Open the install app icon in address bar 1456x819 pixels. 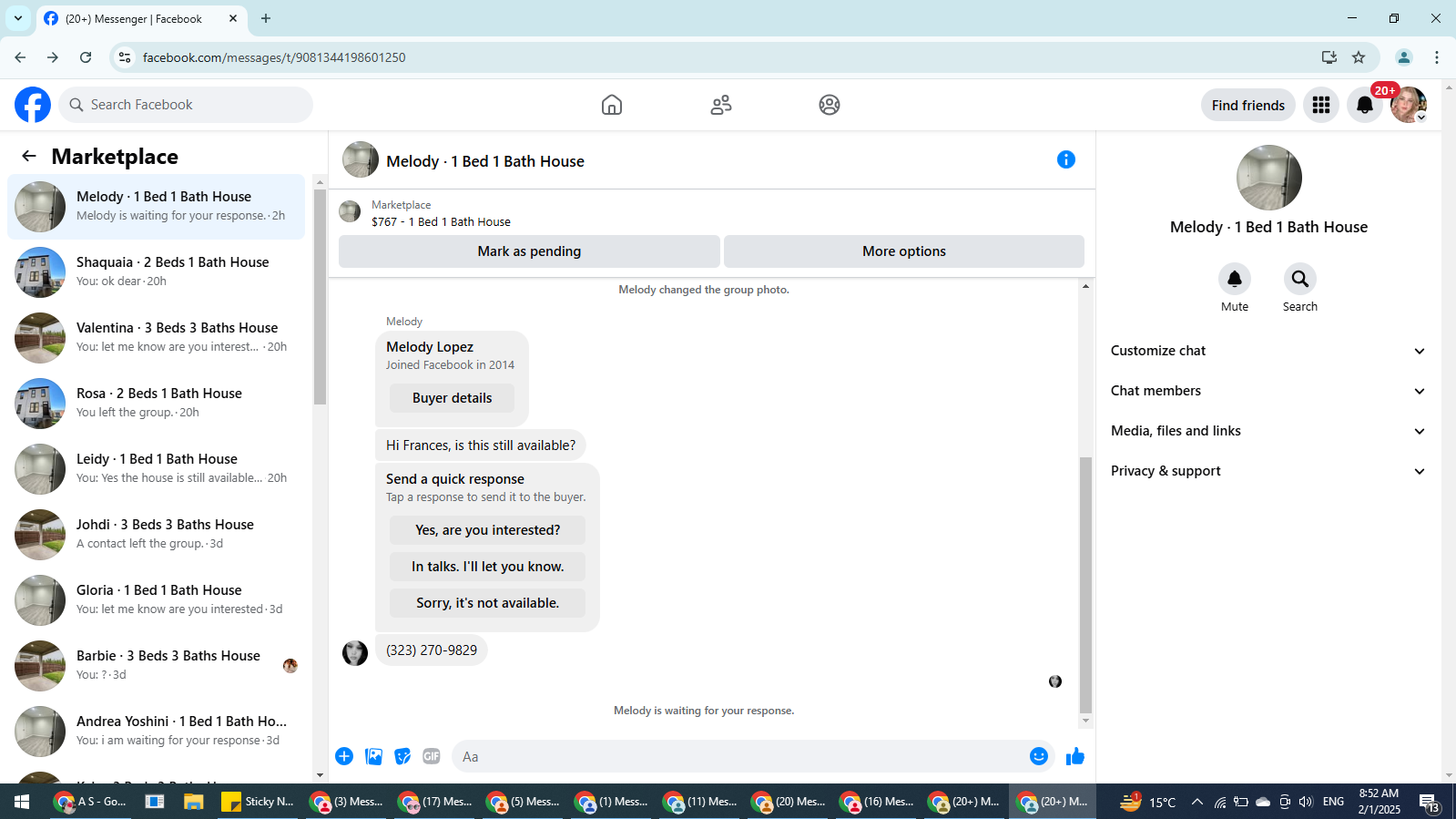[1329, 57]
